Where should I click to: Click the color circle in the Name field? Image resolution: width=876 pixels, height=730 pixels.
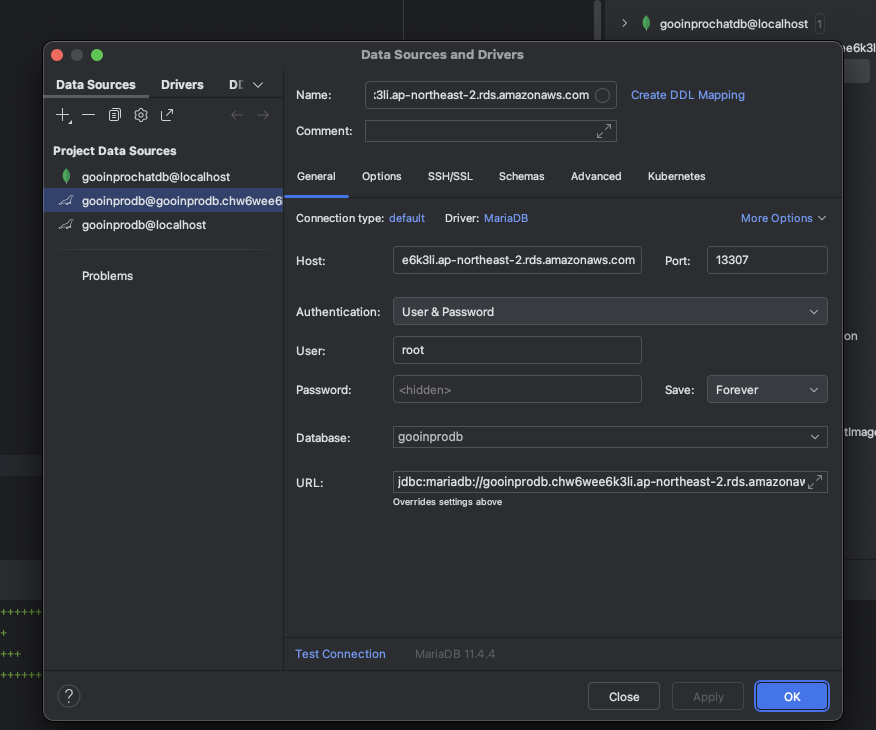coord(602,96)
